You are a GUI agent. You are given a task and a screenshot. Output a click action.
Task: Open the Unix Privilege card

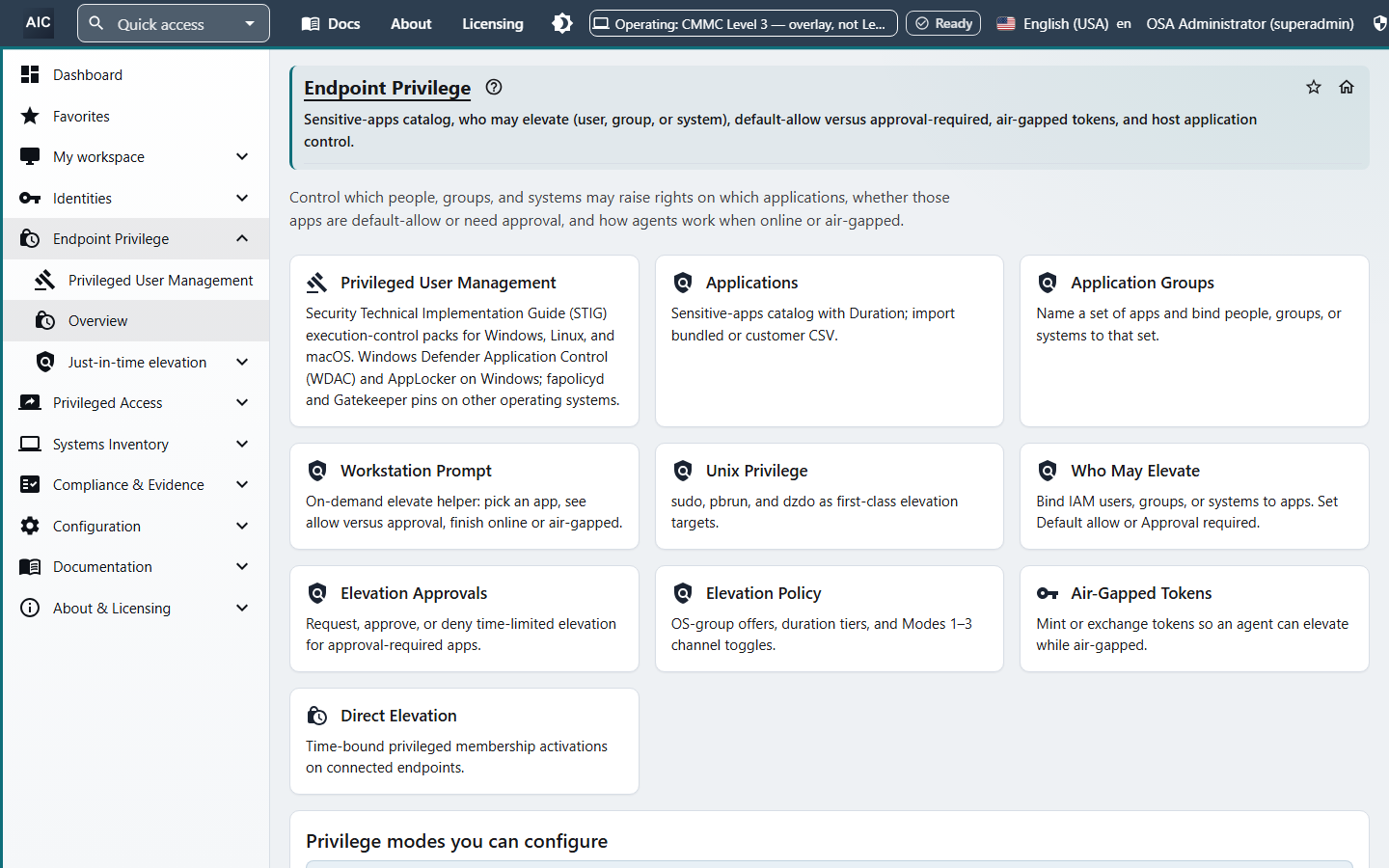pos(830,496)
